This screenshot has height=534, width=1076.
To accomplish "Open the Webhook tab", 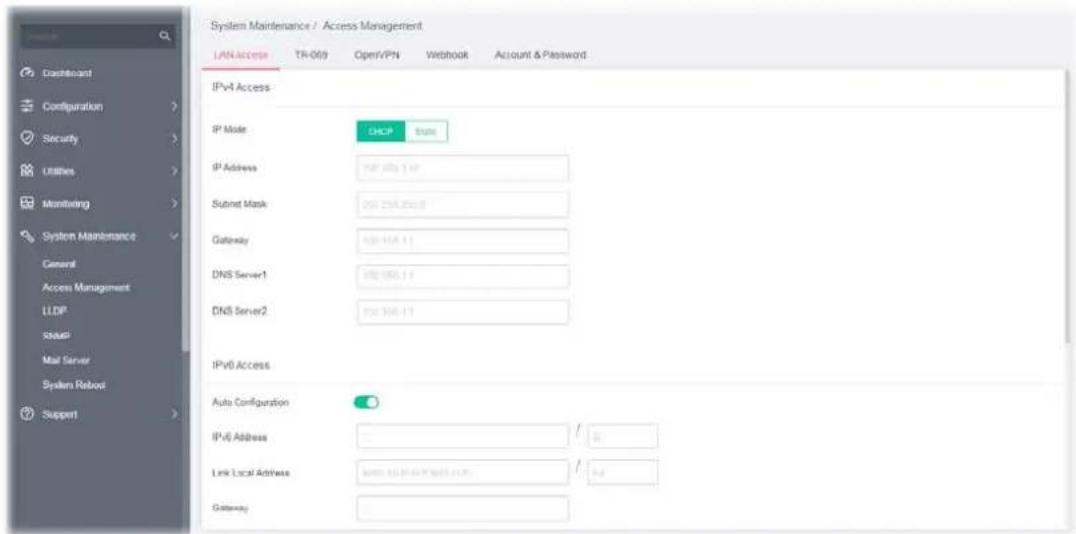I will coord(447,55).
